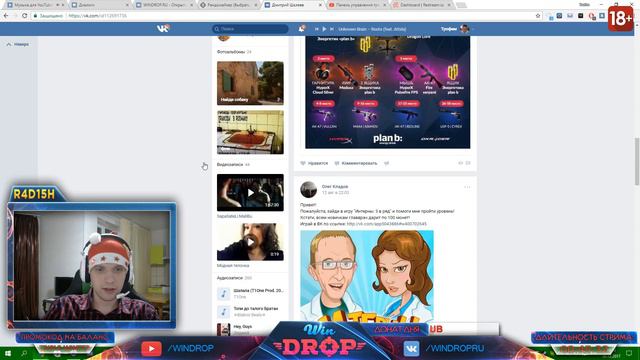The image size is (640, 360).
Task: Open the plan b giveaway image
Action: (388, 92)
